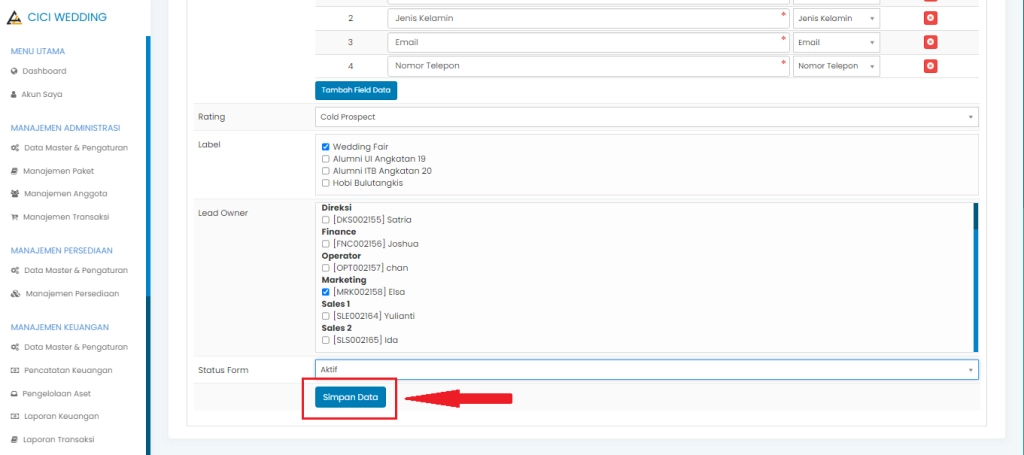Open Manajemen Transaksi cart item
1024x455 pixels.
[x=64, y=217]
